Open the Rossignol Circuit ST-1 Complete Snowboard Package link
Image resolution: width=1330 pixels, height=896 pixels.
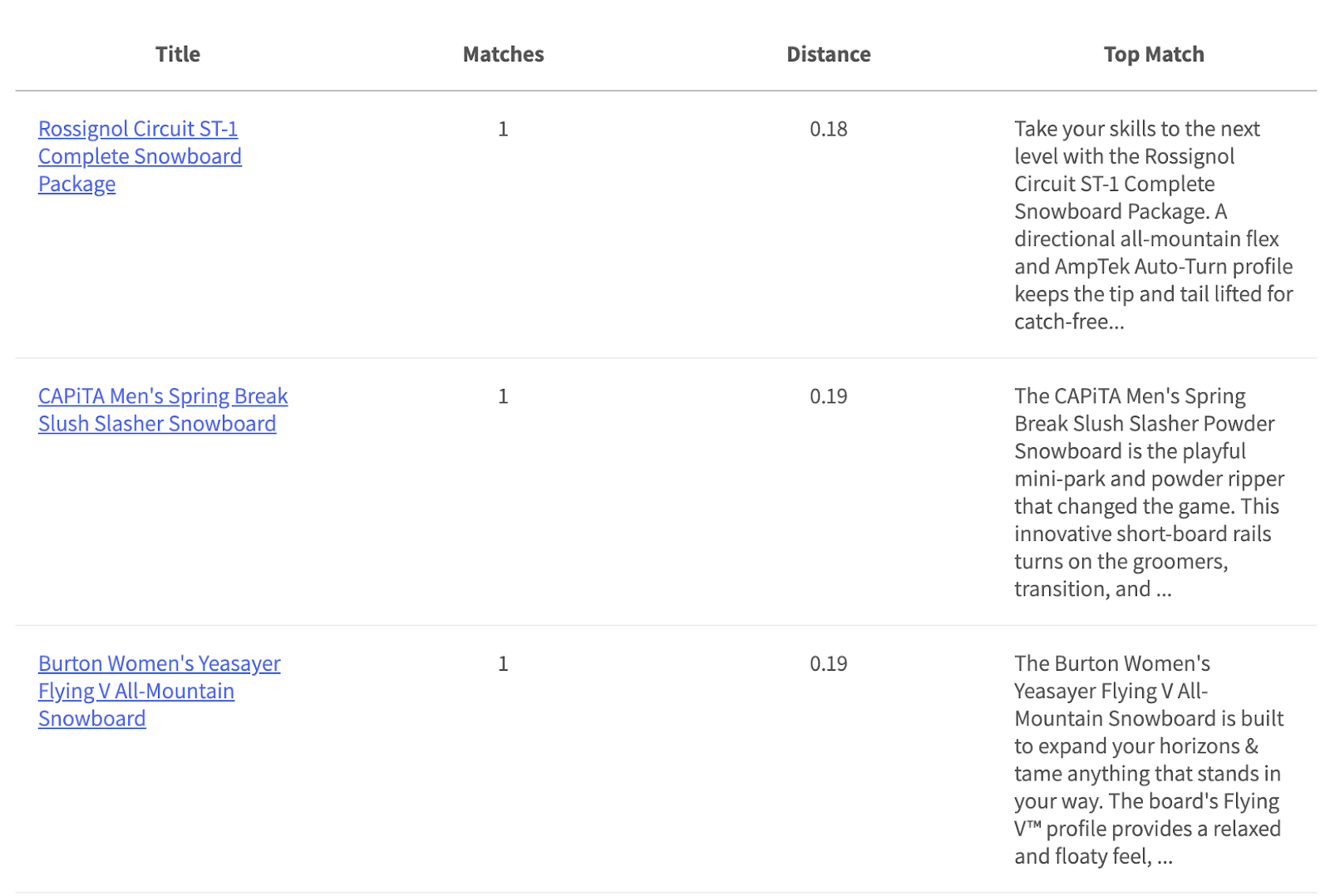[140, 156]
